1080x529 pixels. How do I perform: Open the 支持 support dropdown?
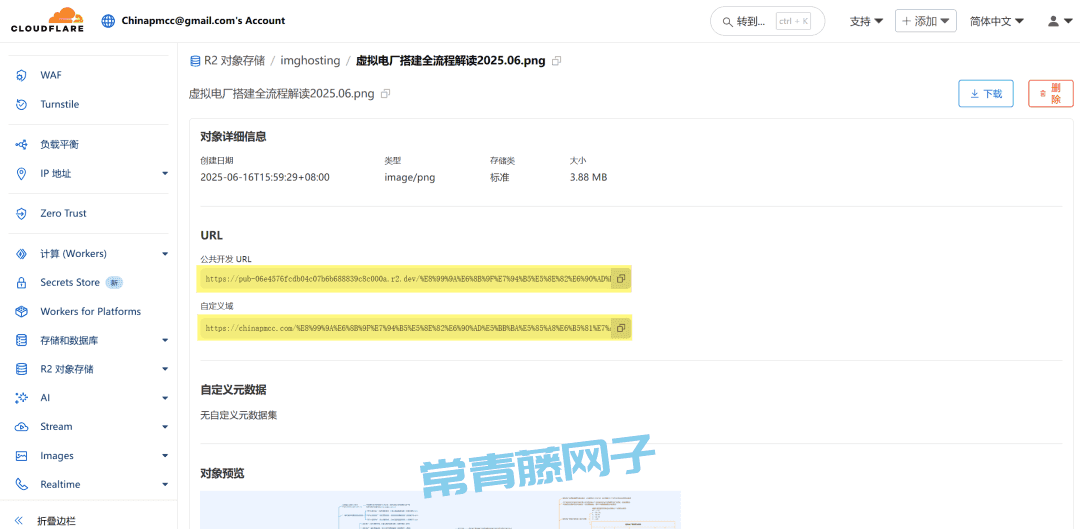click(x=866, y=21)
